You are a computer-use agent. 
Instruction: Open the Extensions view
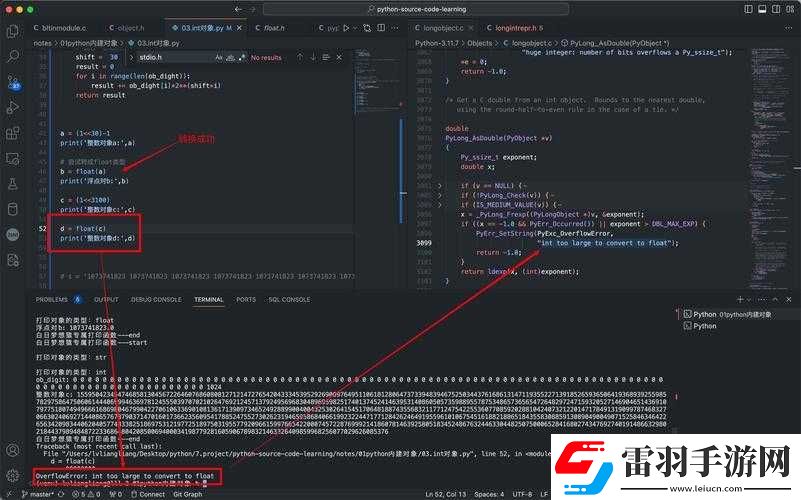pos(13,133)
